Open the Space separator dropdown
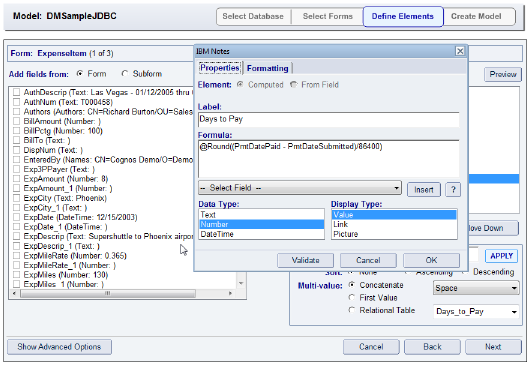The width and height of the screenshot is (530, 366). tap(476, 288)
